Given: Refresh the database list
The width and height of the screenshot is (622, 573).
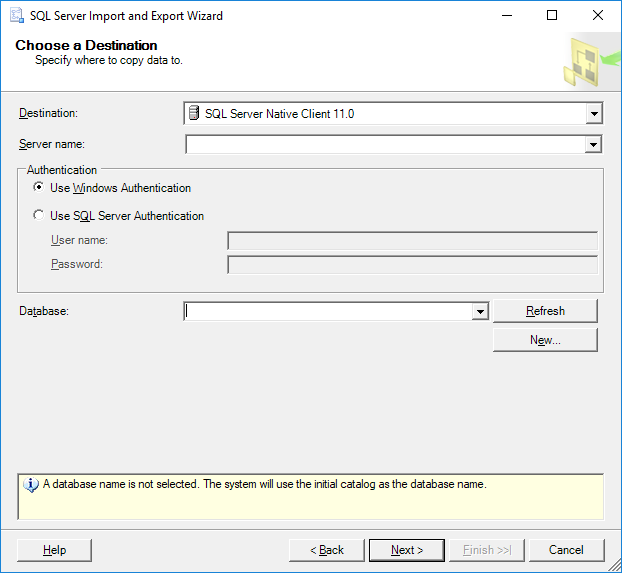Looking at the screenshot, I should coord(545,311).
